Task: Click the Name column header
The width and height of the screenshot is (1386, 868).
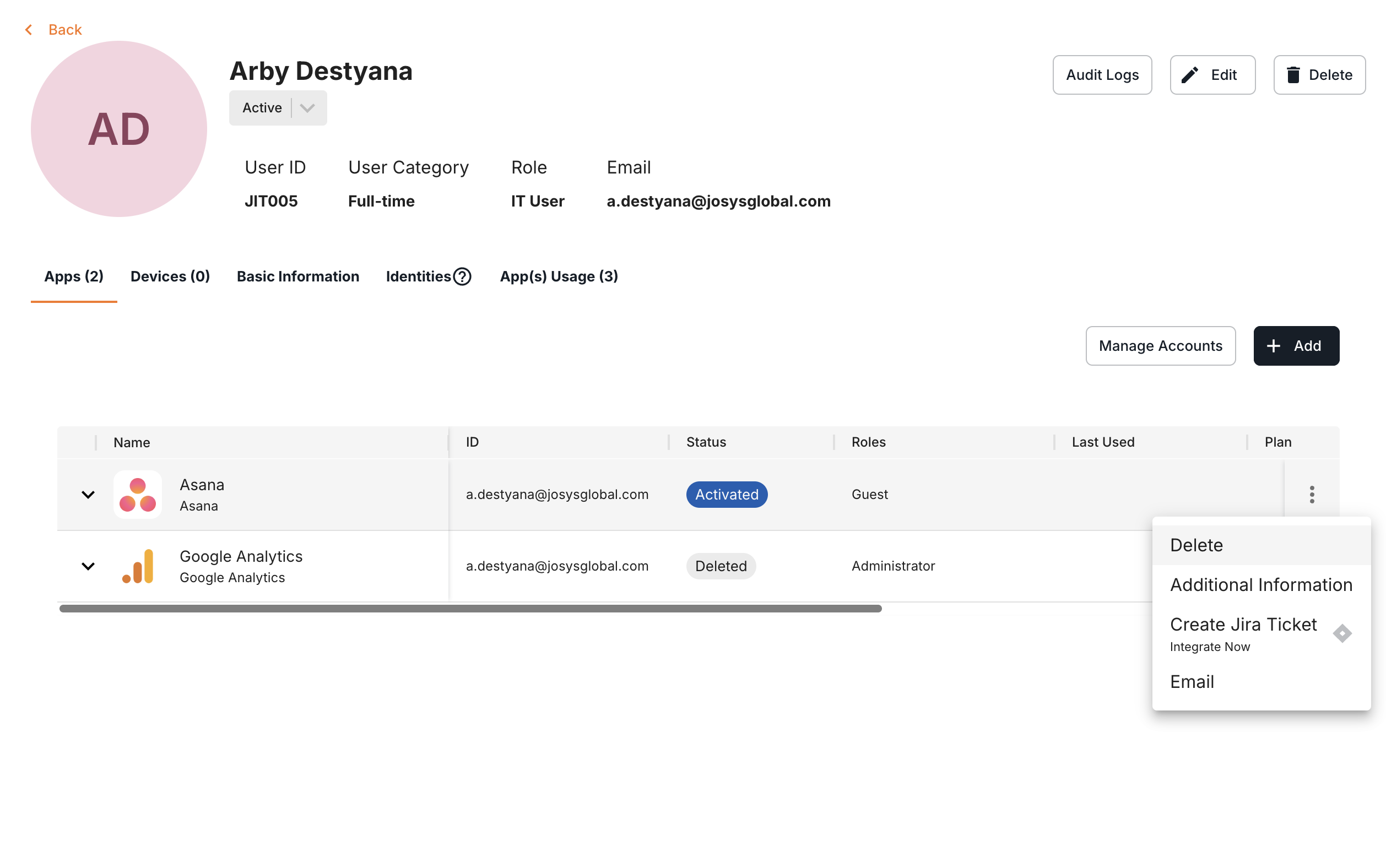Action: point(132,442)
